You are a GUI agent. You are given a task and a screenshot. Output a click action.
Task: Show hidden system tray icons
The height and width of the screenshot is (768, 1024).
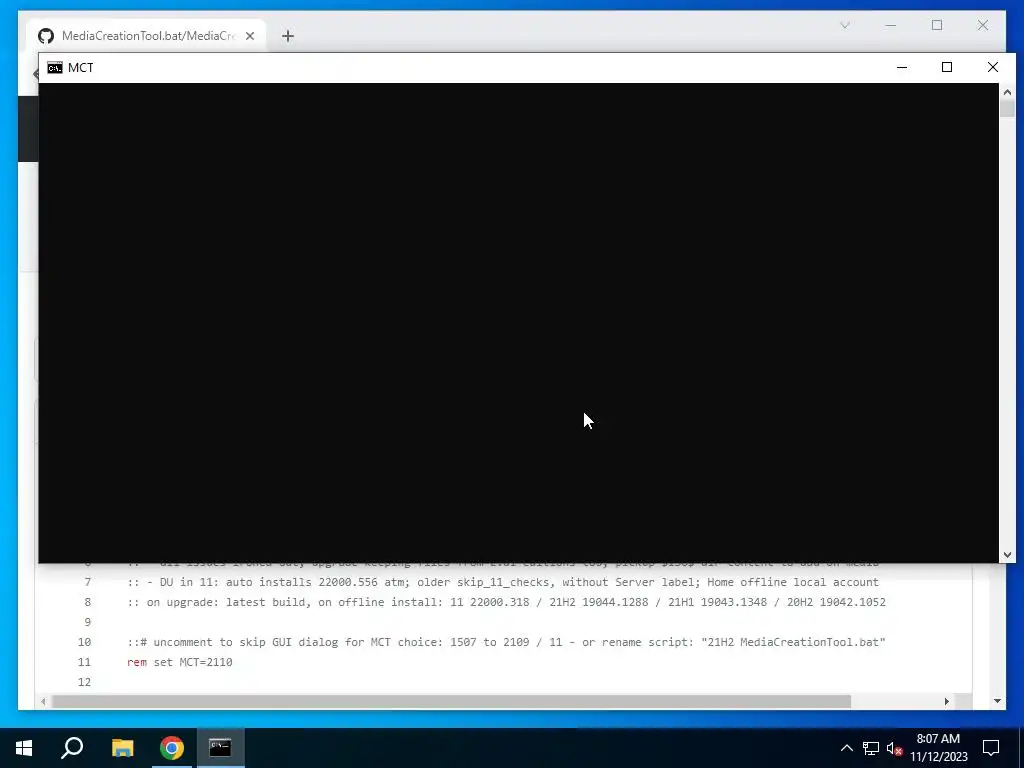846,748
